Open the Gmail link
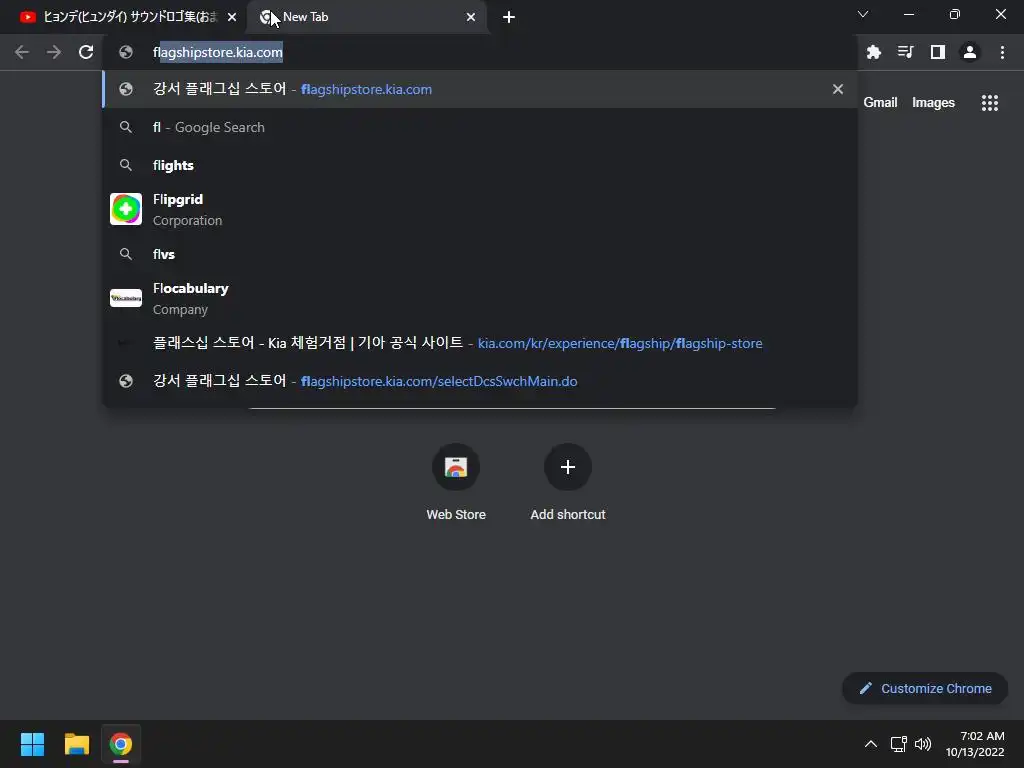The width and height of the screenshot is (1024, 768). pos(880,103)
